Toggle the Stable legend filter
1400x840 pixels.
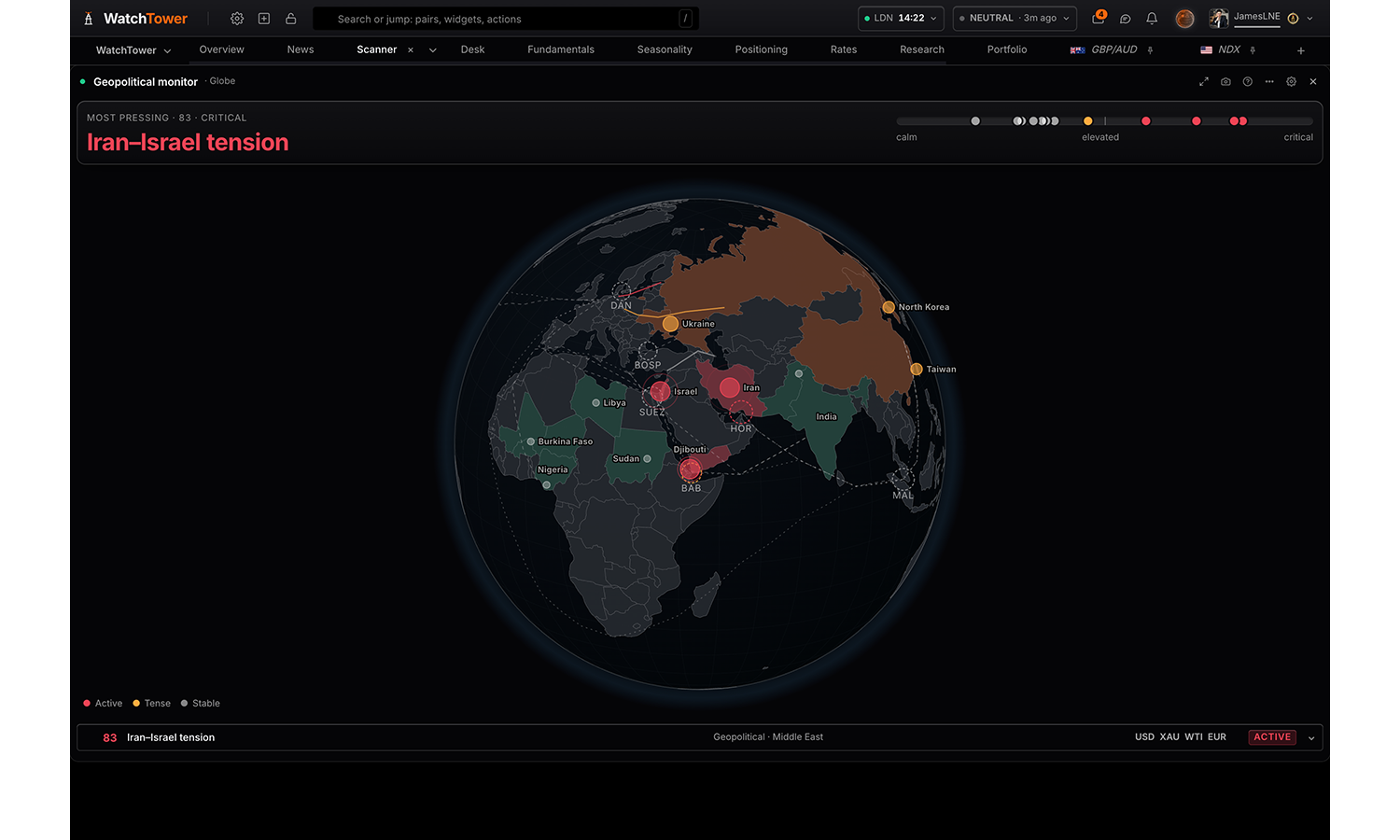(x=201, y=704)
